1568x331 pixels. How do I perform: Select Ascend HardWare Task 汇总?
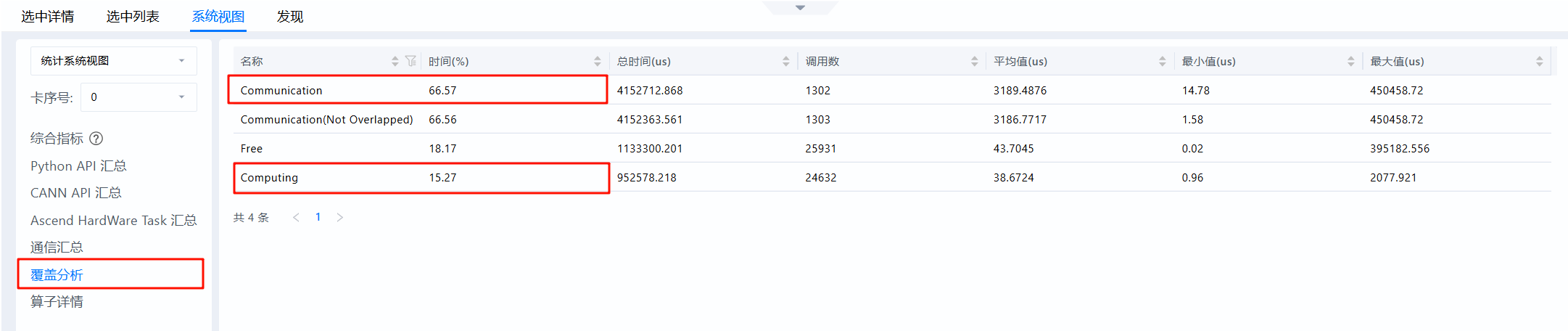pos(114,221)
